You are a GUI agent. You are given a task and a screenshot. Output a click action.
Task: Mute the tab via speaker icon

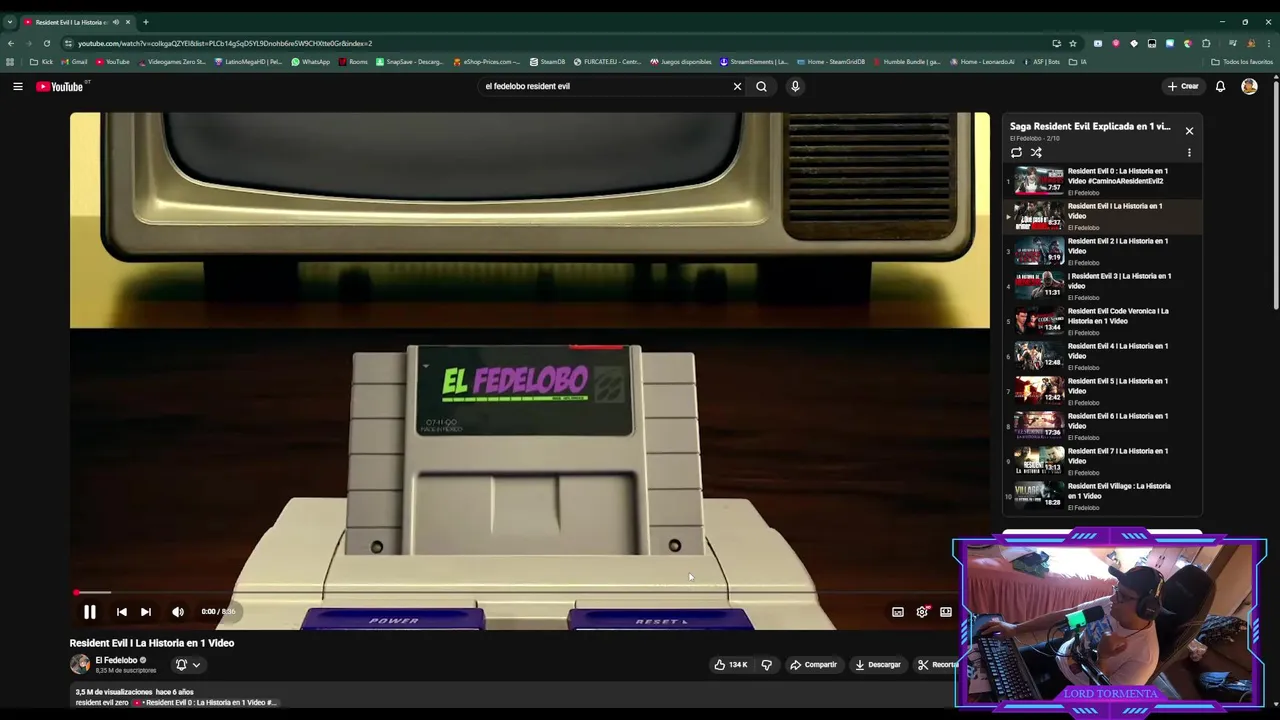[115, 22]
